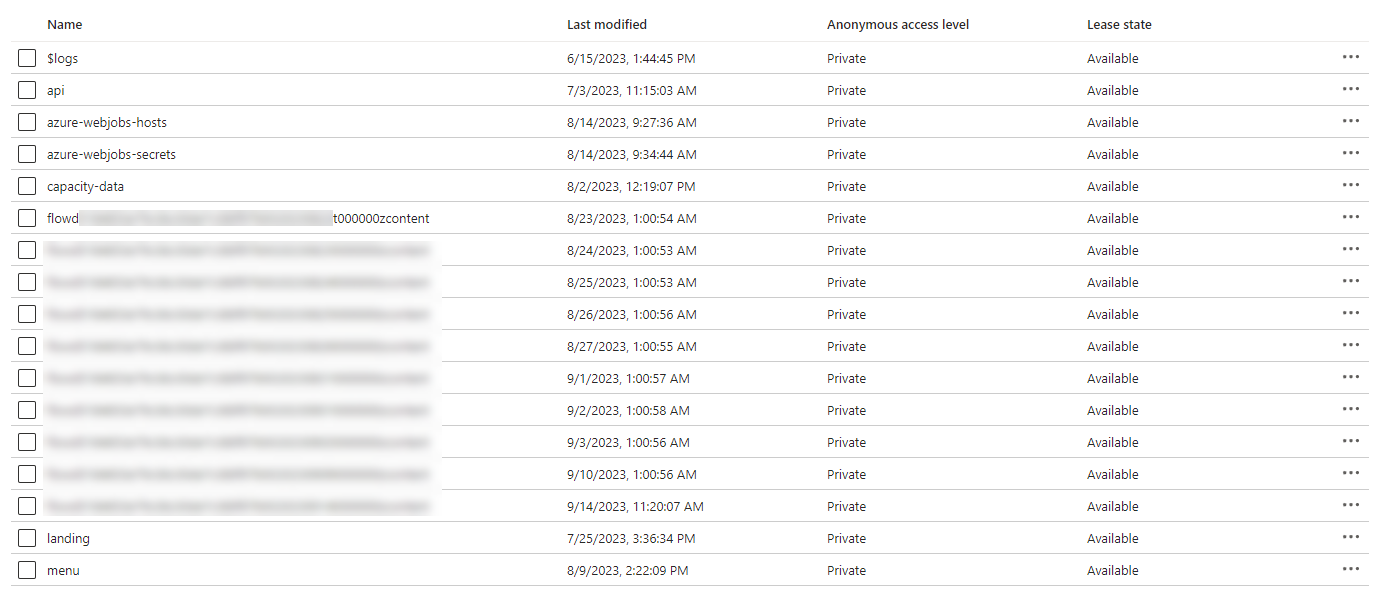Screen dimensions: 1387x604
Task: Open the actions dropdown for the 8/25/2023 row
Action: pos(1351,281)
